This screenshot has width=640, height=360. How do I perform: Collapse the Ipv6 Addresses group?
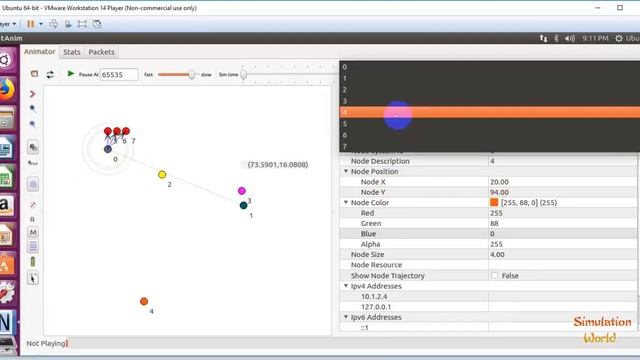[346, 317]
